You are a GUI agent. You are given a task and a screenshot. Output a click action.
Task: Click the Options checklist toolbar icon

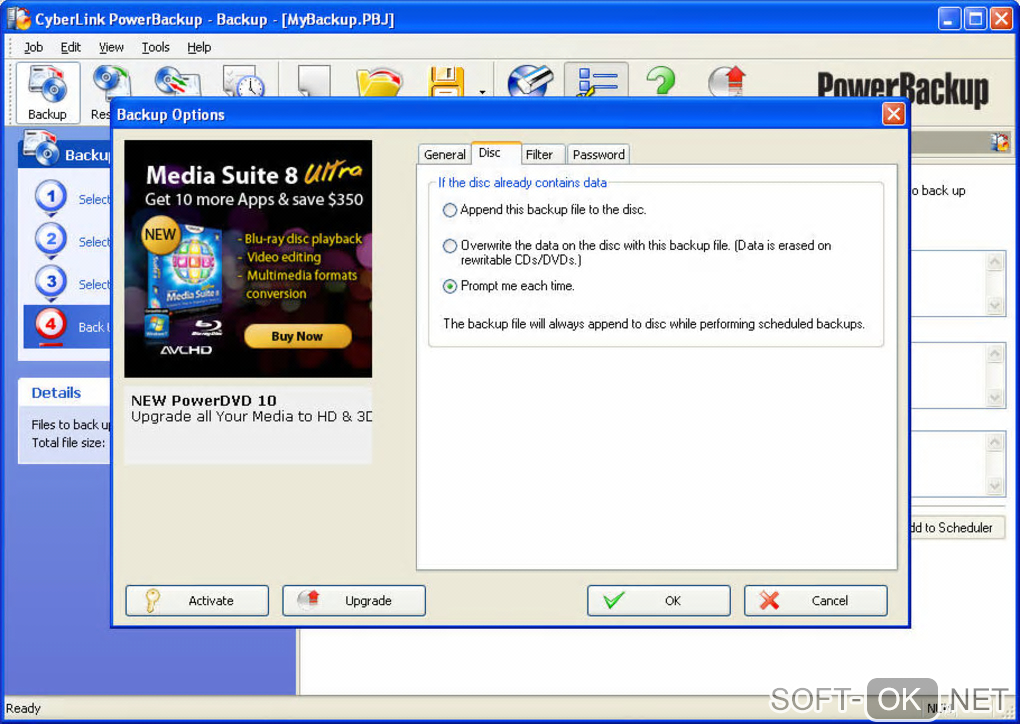(597, 81)
